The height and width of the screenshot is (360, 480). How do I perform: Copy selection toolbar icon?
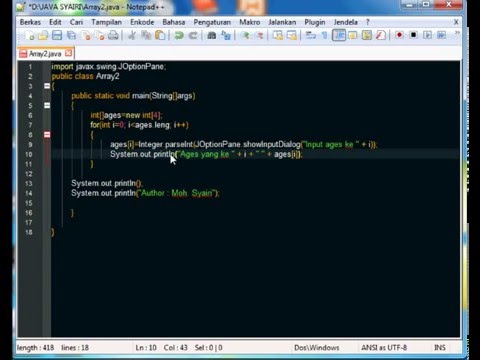(x=146, y=35)
